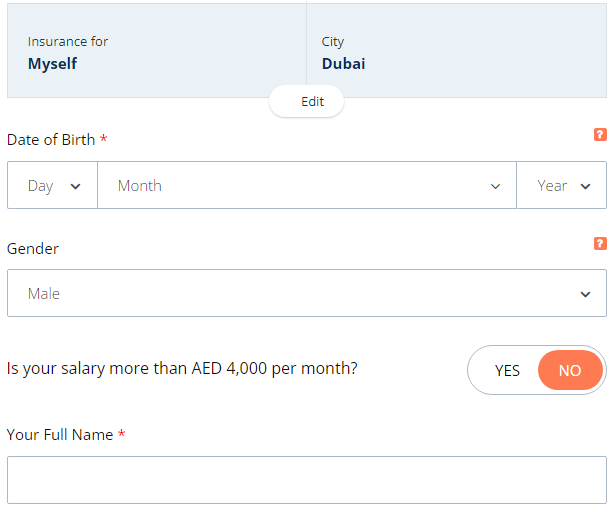Click the salary question text

182,369
